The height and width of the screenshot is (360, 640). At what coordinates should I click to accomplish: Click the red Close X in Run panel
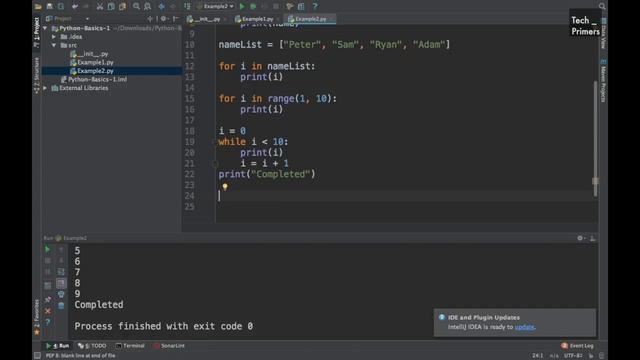(x=48, y=311)
